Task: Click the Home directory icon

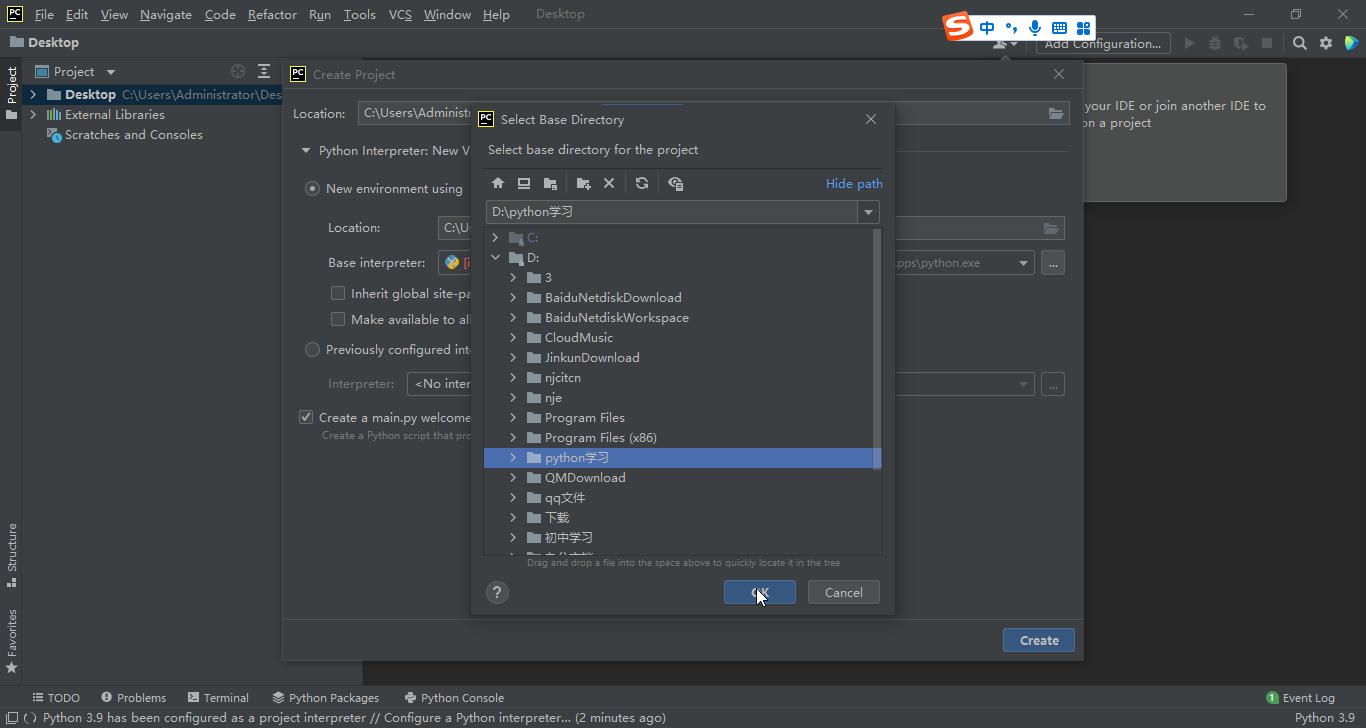Action: tap(498, 183)
